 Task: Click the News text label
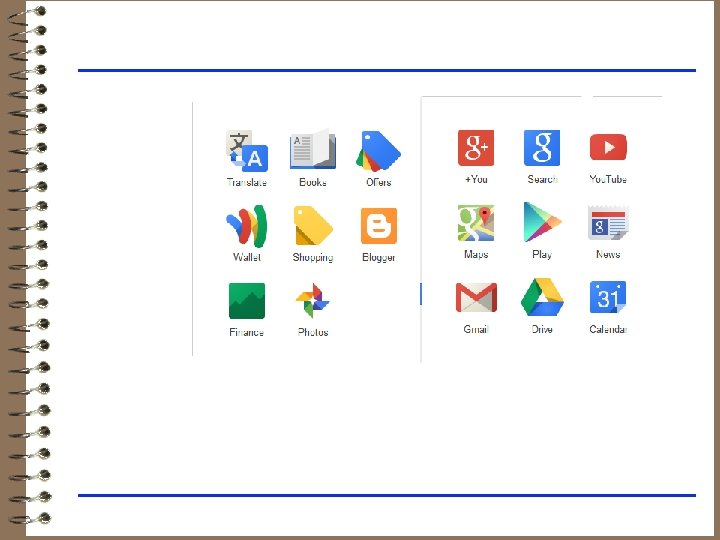click(x=608, y=254)
